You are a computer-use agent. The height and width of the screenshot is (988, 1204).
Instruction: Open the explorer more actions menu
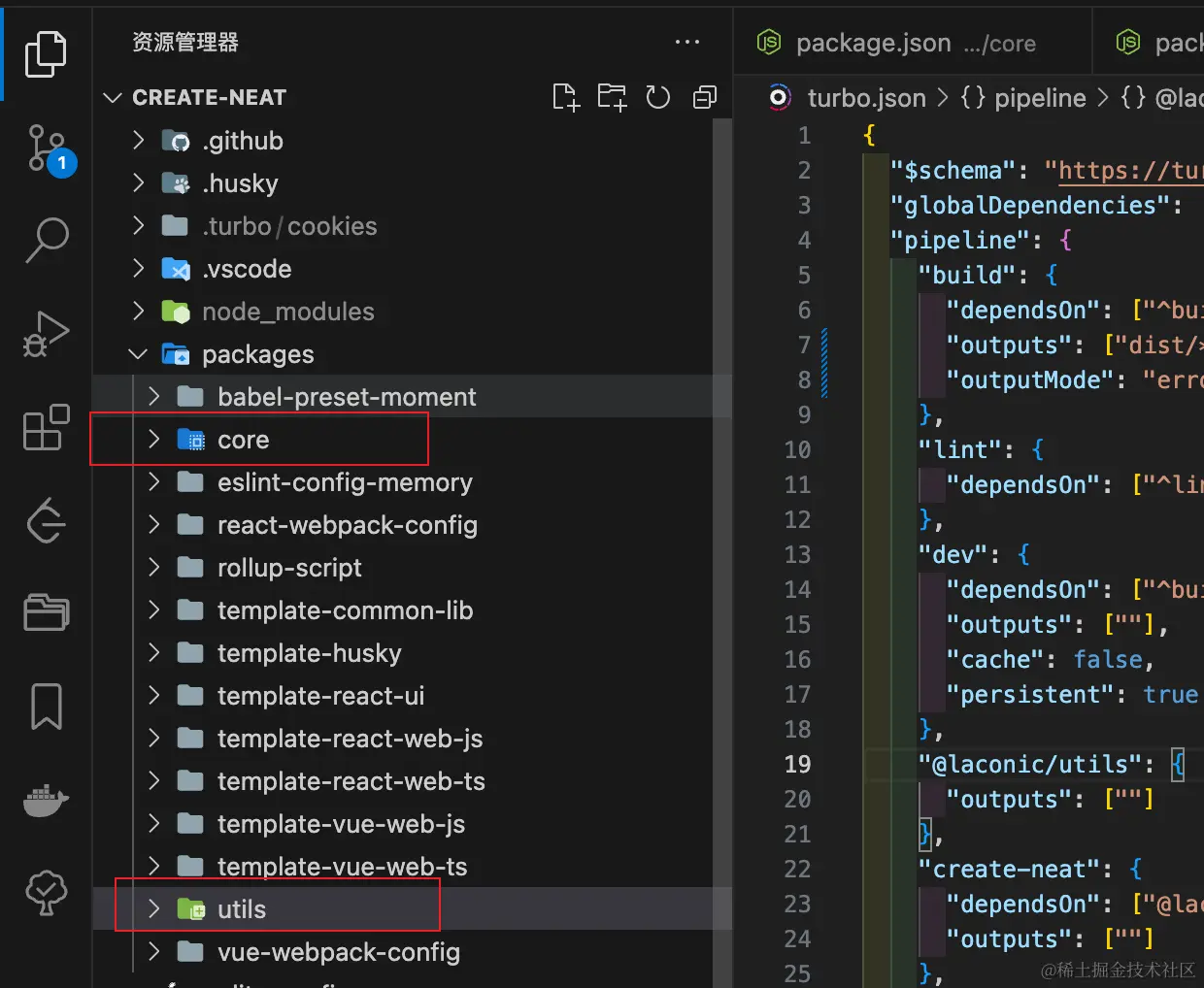[x=687, y=42]
